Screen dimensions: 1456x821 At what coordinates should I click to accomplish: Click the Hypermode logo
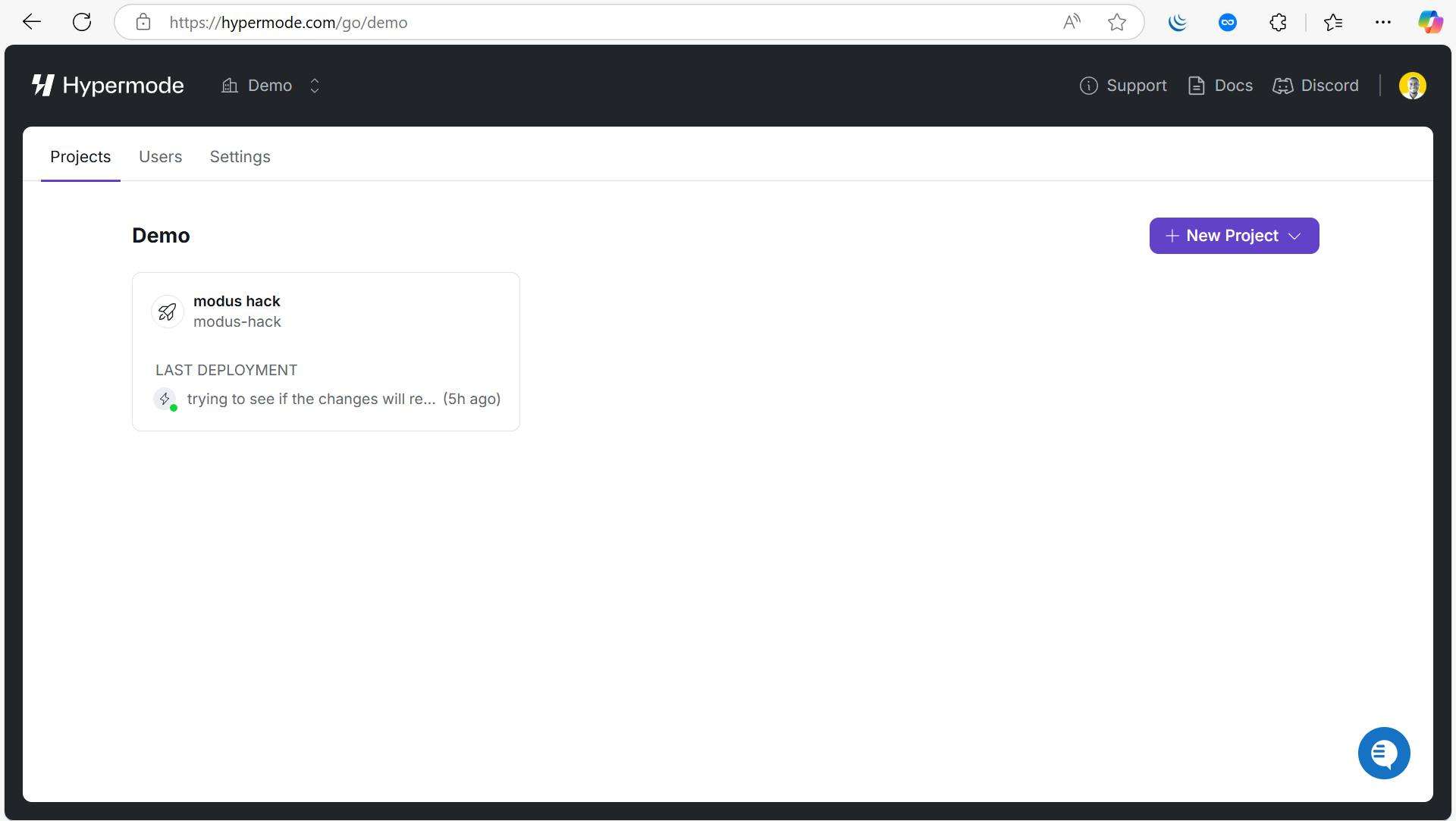(x=108, y=86)
